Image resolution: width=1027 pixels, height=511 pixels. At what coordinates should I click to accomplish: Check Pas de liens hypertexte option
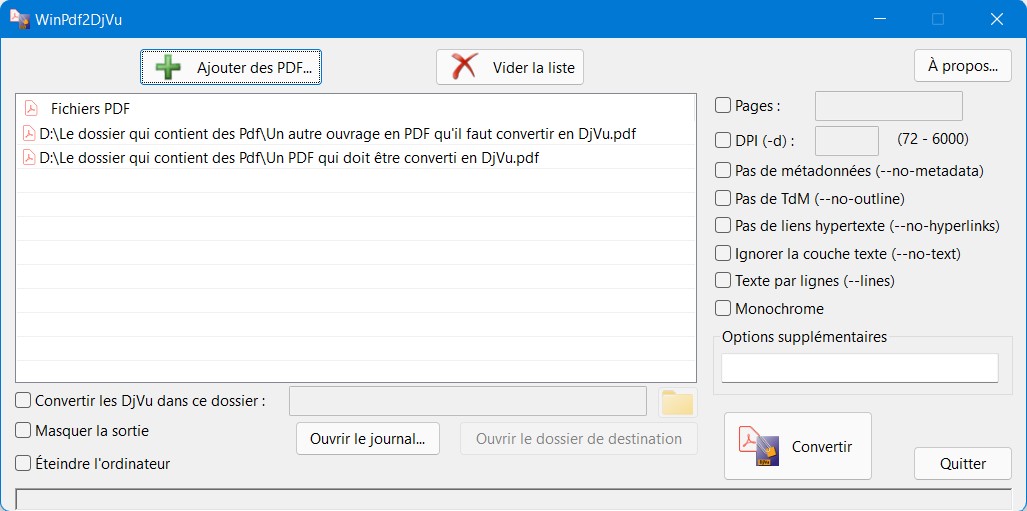722,225
